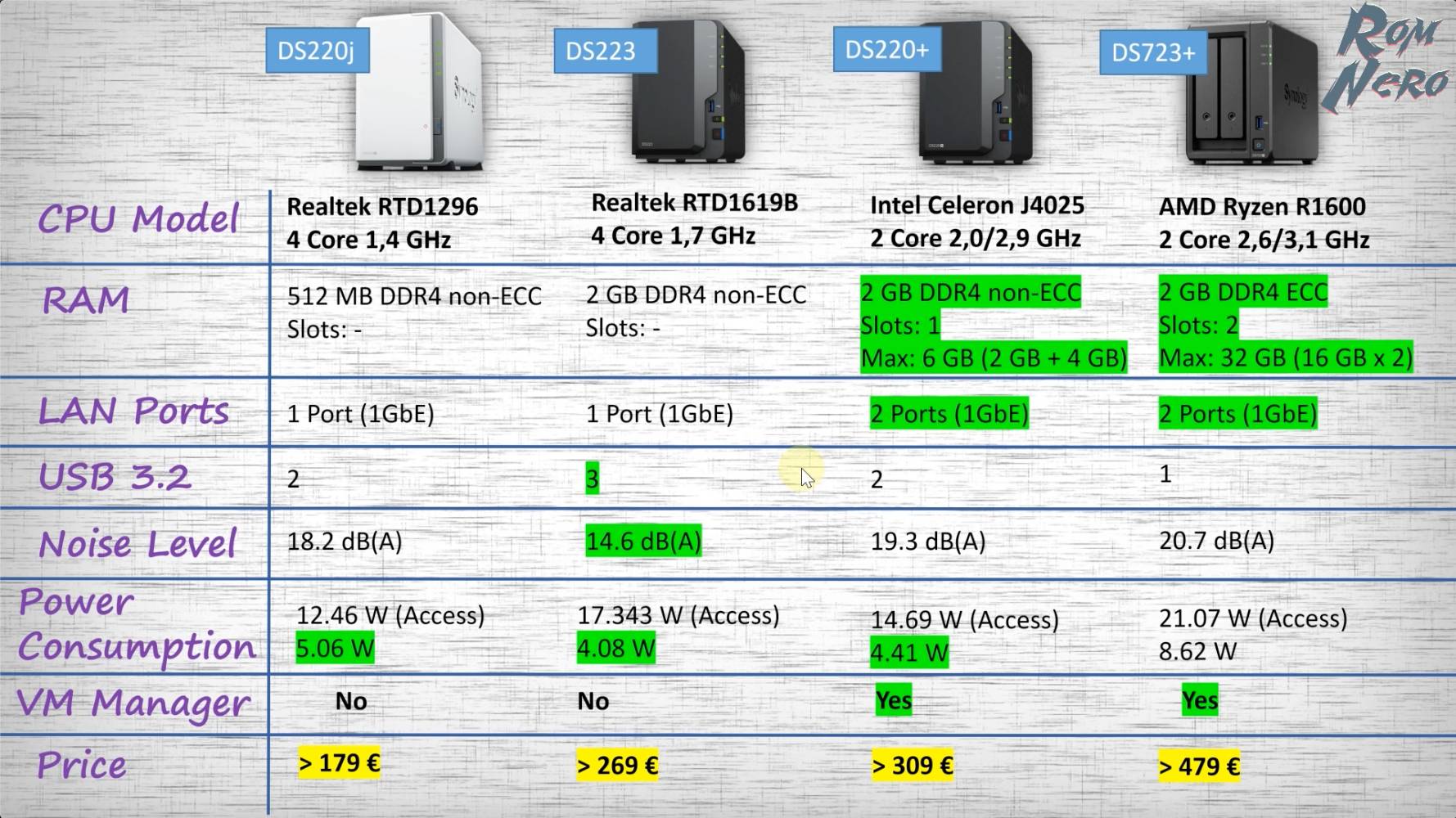Click "Max: 6 GB (2 GB + 4 GB)"
1456x818 pixels.
(x=994, y=358)
